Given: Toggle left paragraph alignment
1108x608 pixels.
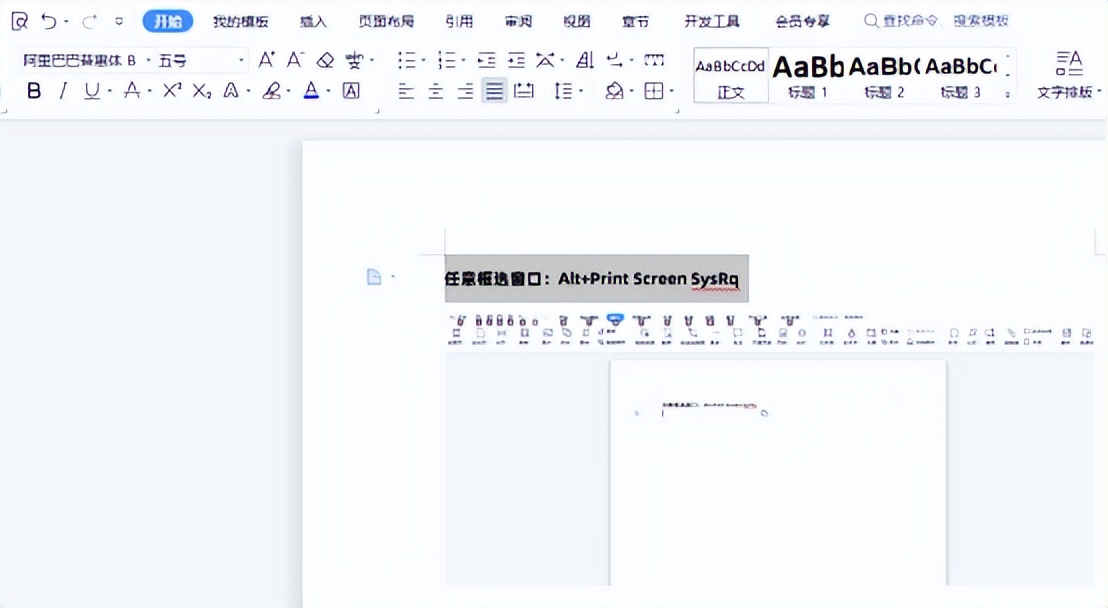Looking at the screenshot, I should (x=406, y=90).
